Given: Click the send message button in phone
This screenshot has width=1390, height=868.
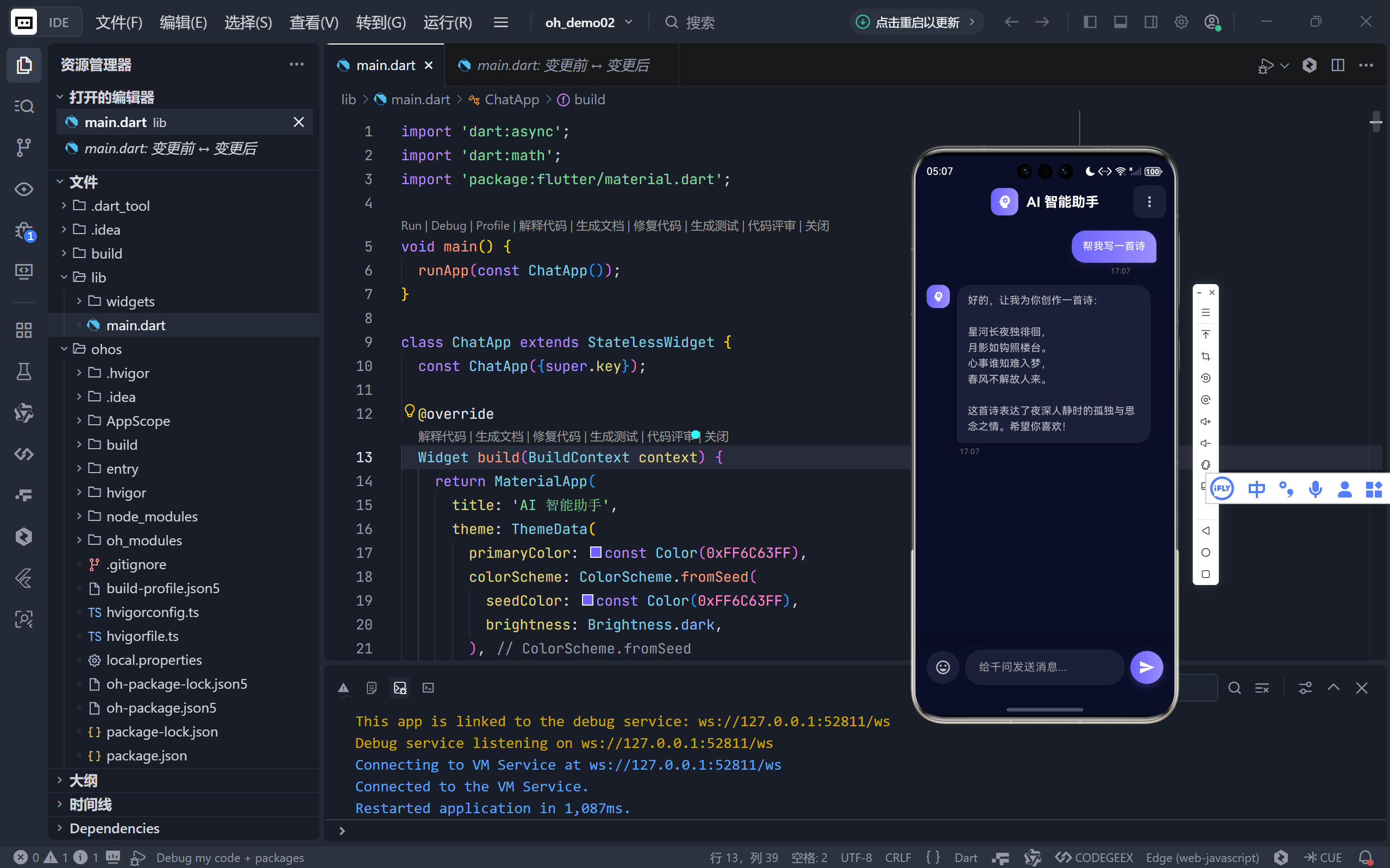Looking at the screenshot, I should pyautogui.click(x=1146, y=666).
